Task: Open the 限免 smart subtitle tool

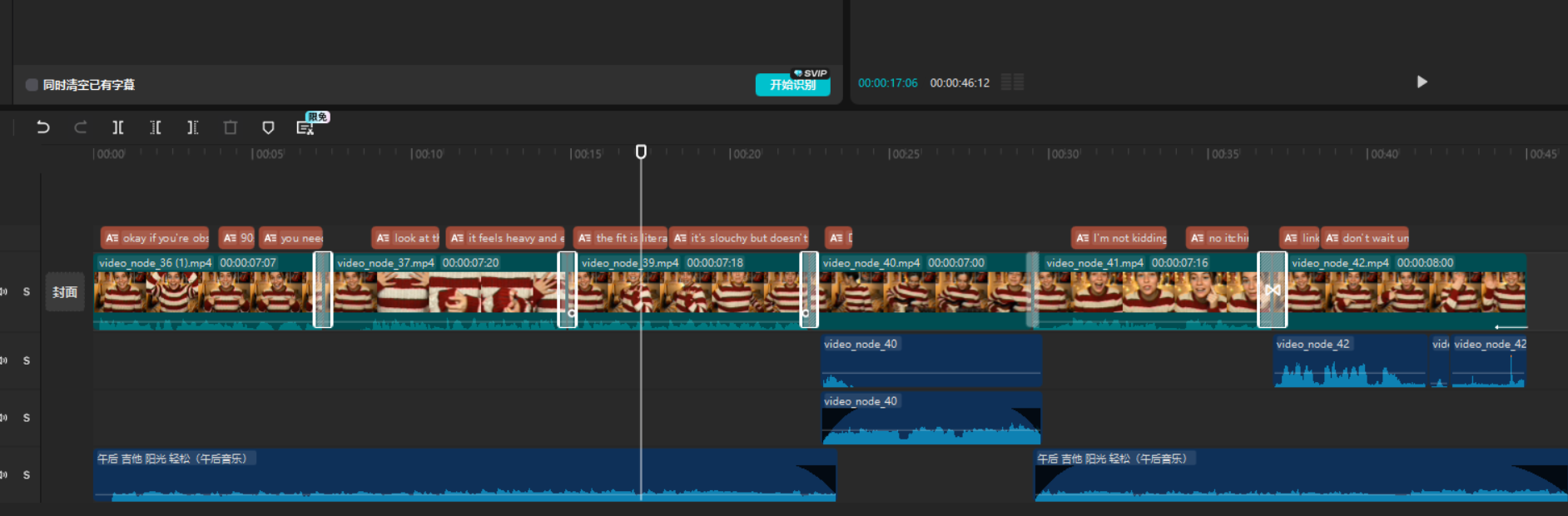Action: (x=306, y=127)
